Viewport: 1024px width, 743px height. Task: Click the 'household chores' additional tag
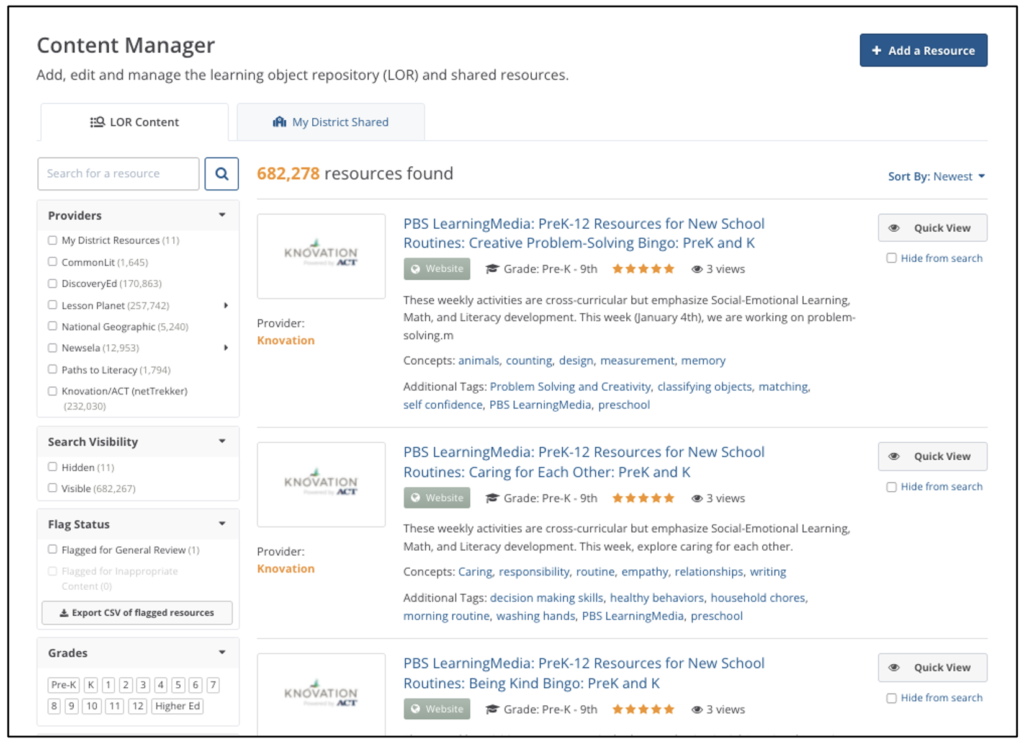point(758,597)
